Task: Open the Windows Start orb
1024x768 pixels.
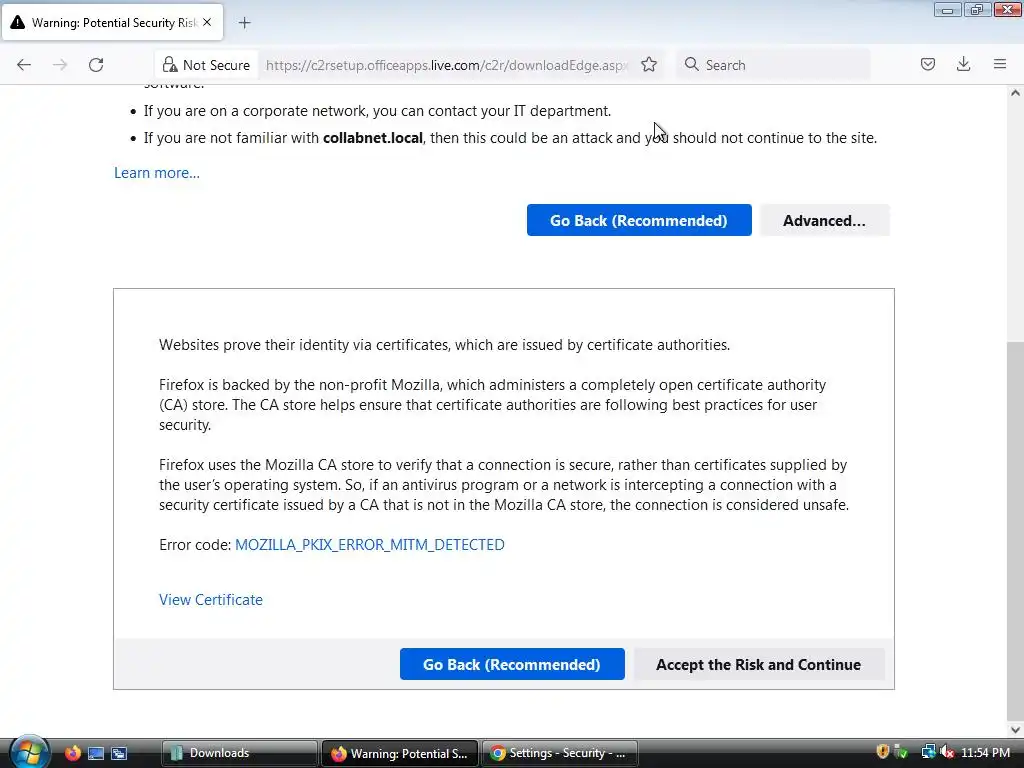Action: [27, 752]
